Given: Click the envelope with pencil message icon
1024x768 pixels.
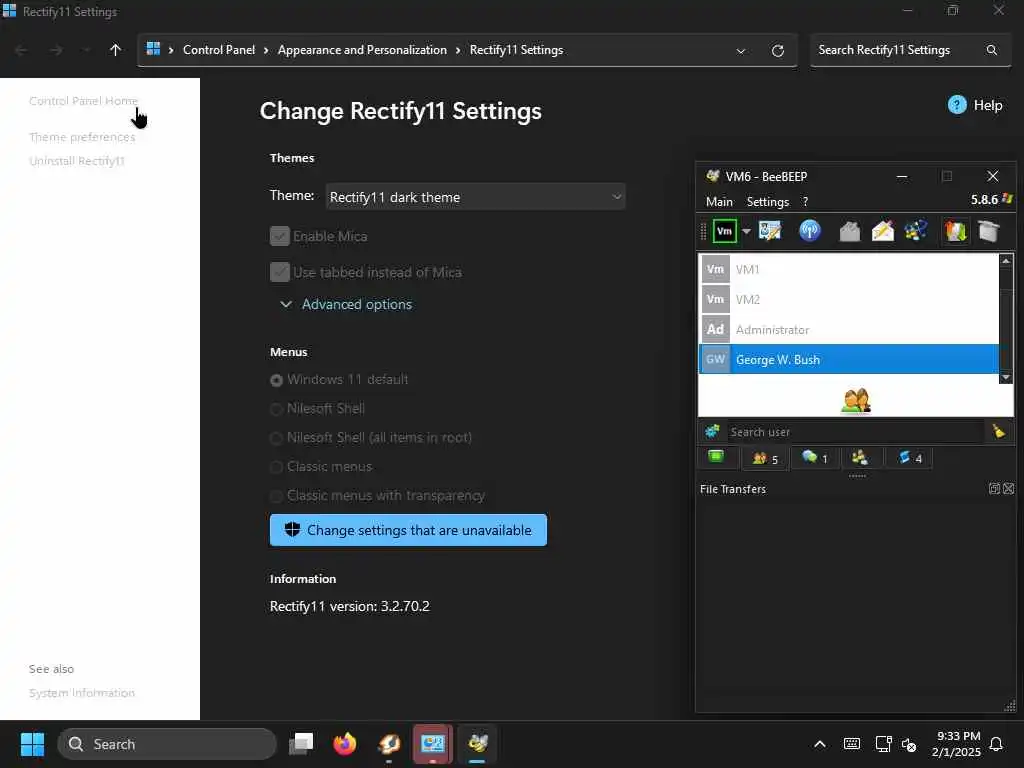Looking at the screenshot, I should [x=882, y=231].
